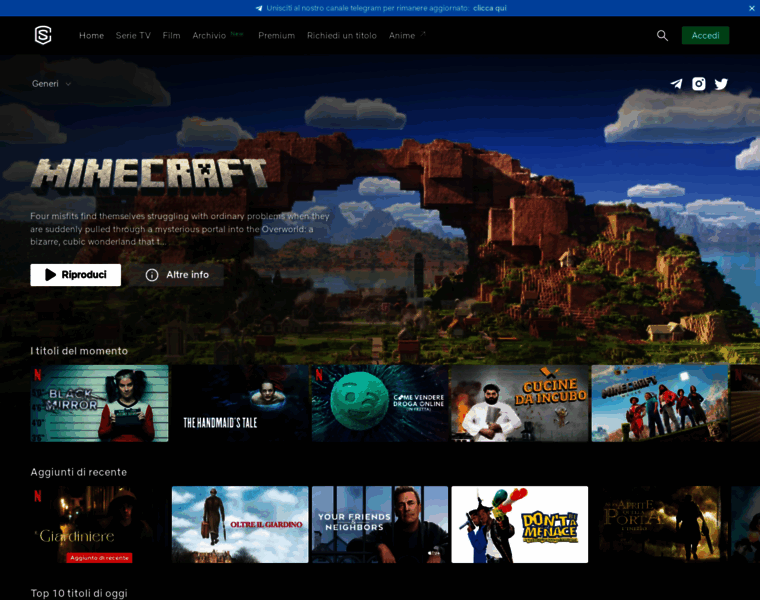Close the blue Telegram banner

(x=752, y=8)
